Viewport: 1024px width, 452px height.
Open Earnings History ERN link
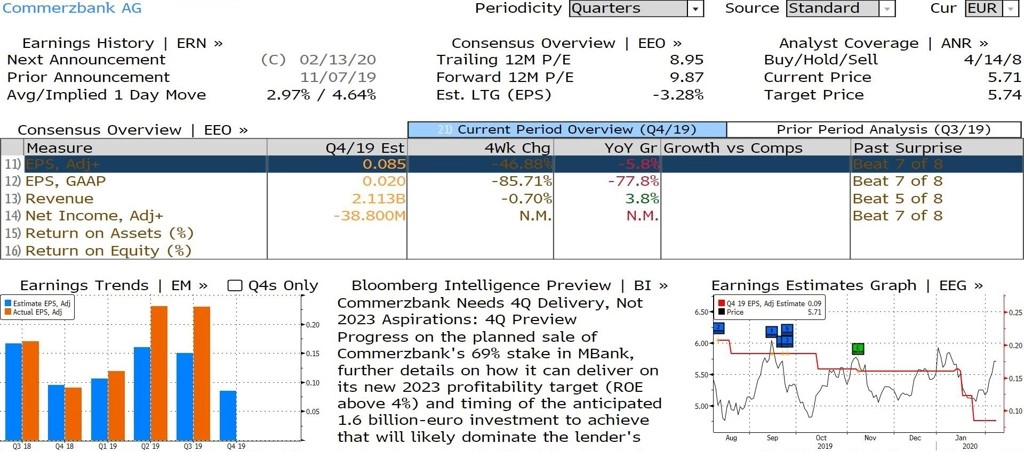(x=122, y=43)
